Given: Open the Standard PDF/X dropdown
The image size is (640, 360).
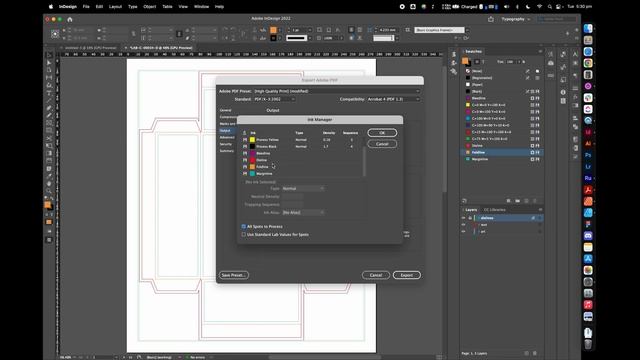Looking at the screenshot, I should pyautogui.click(x=274, y=99).
